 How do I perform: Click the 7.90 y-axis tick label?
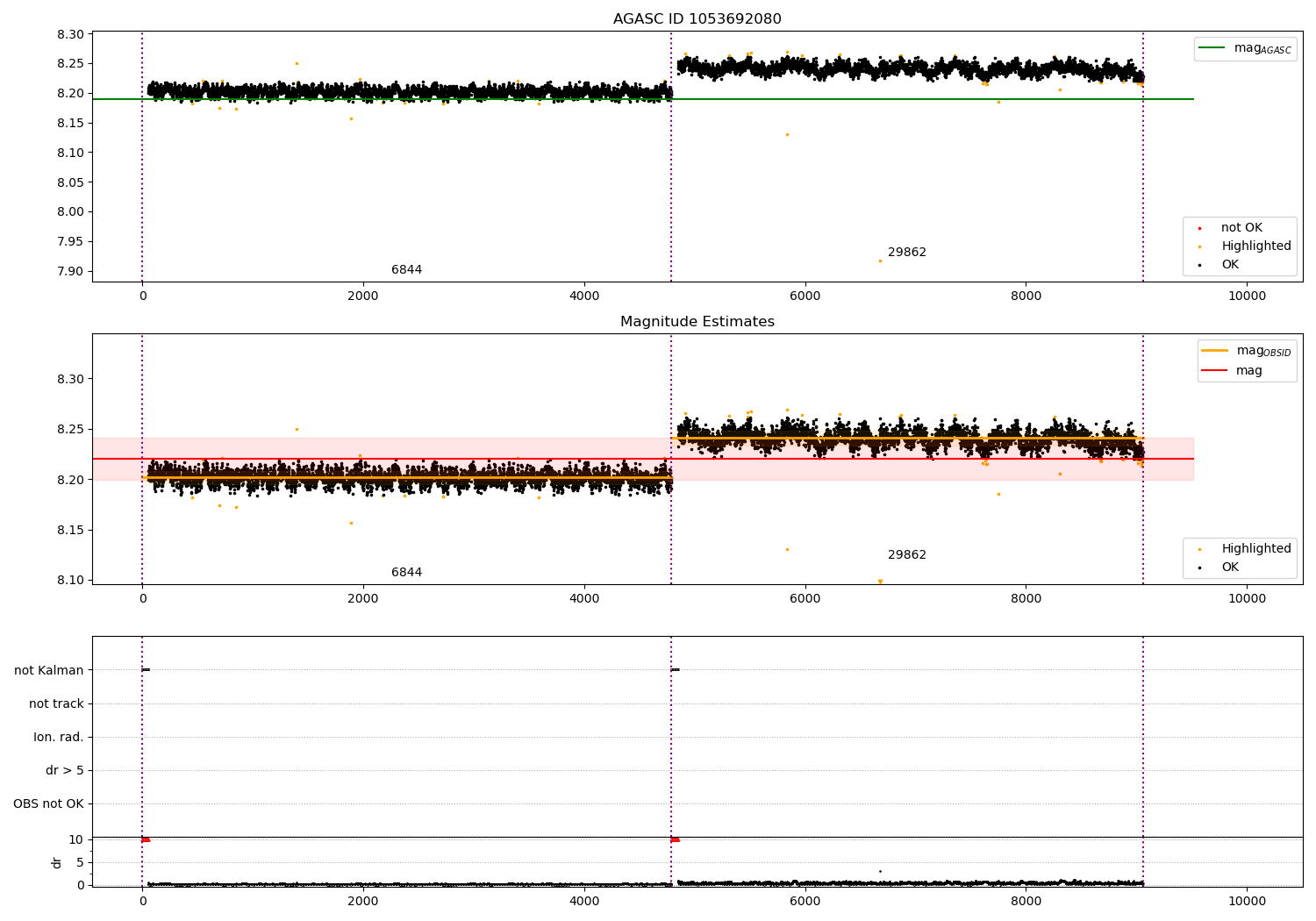[x=70, y=271]
